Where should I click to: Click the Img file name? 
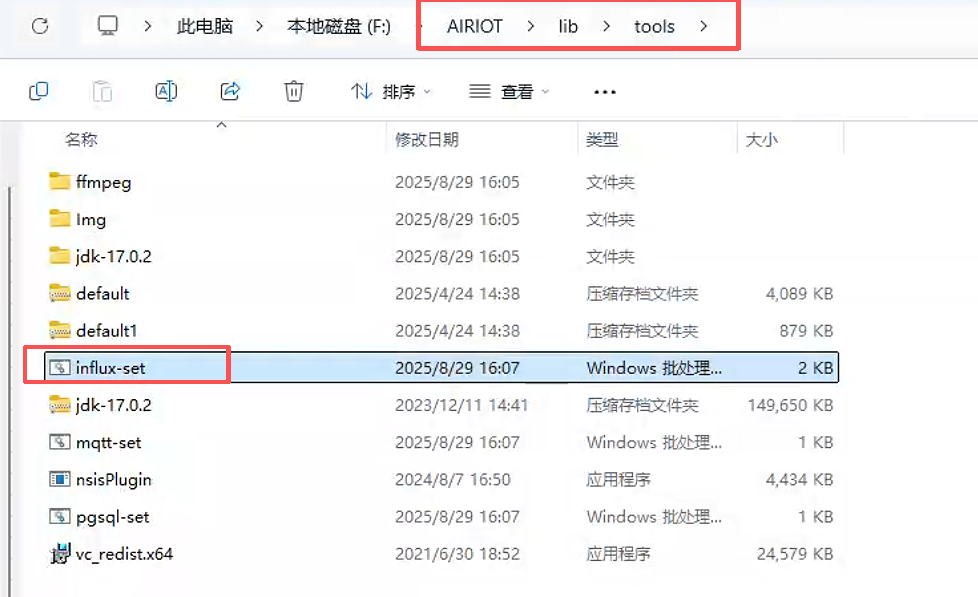pyautogui.click(x=91, y=220)
